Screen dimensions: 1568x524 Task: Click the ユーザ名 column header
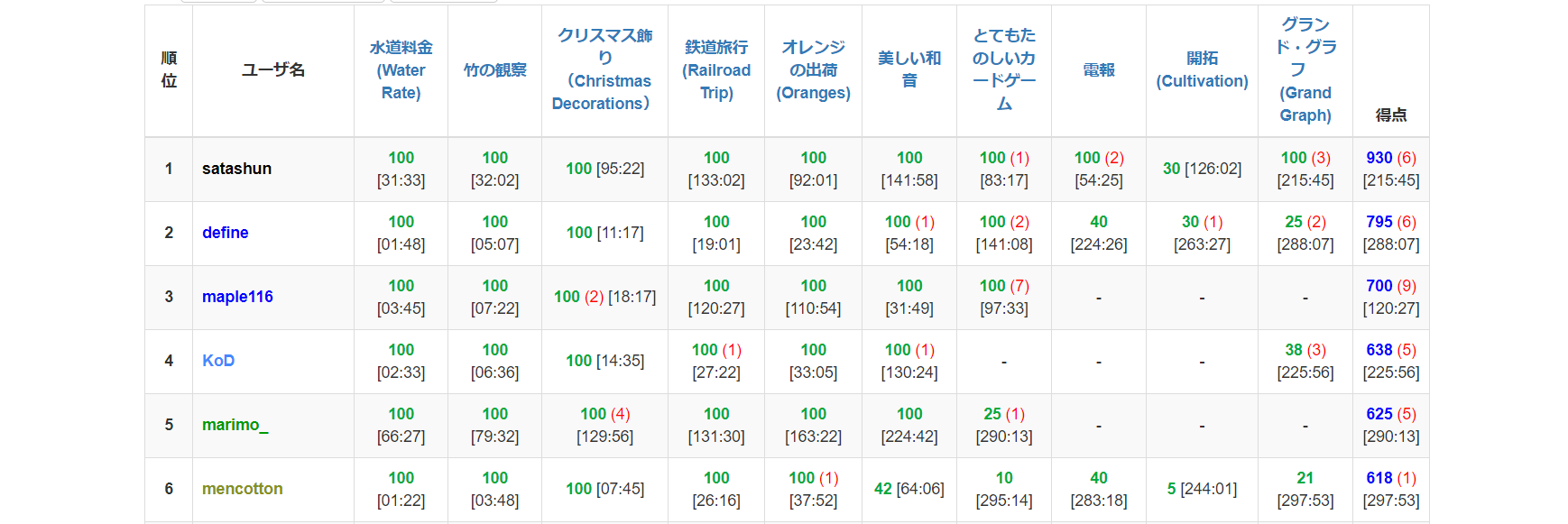coord(272,70)
